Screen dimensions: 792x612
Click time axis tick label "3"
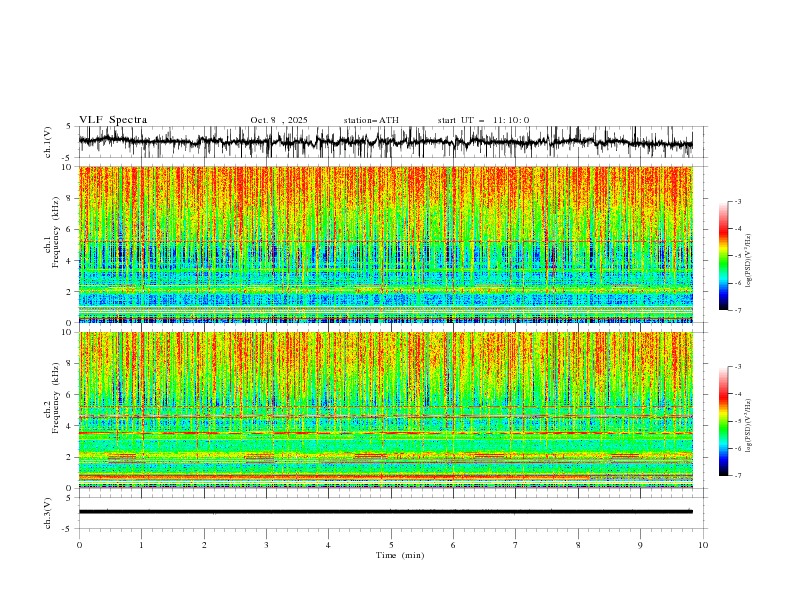pyautogui.click(x=266, y=545)
